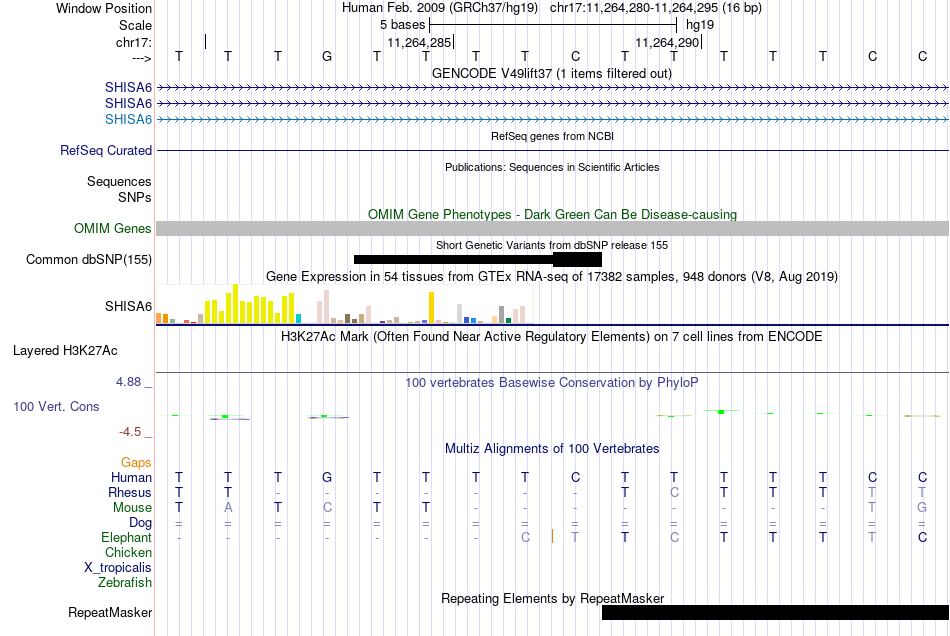Click the Window Position track label

point(104,8)
